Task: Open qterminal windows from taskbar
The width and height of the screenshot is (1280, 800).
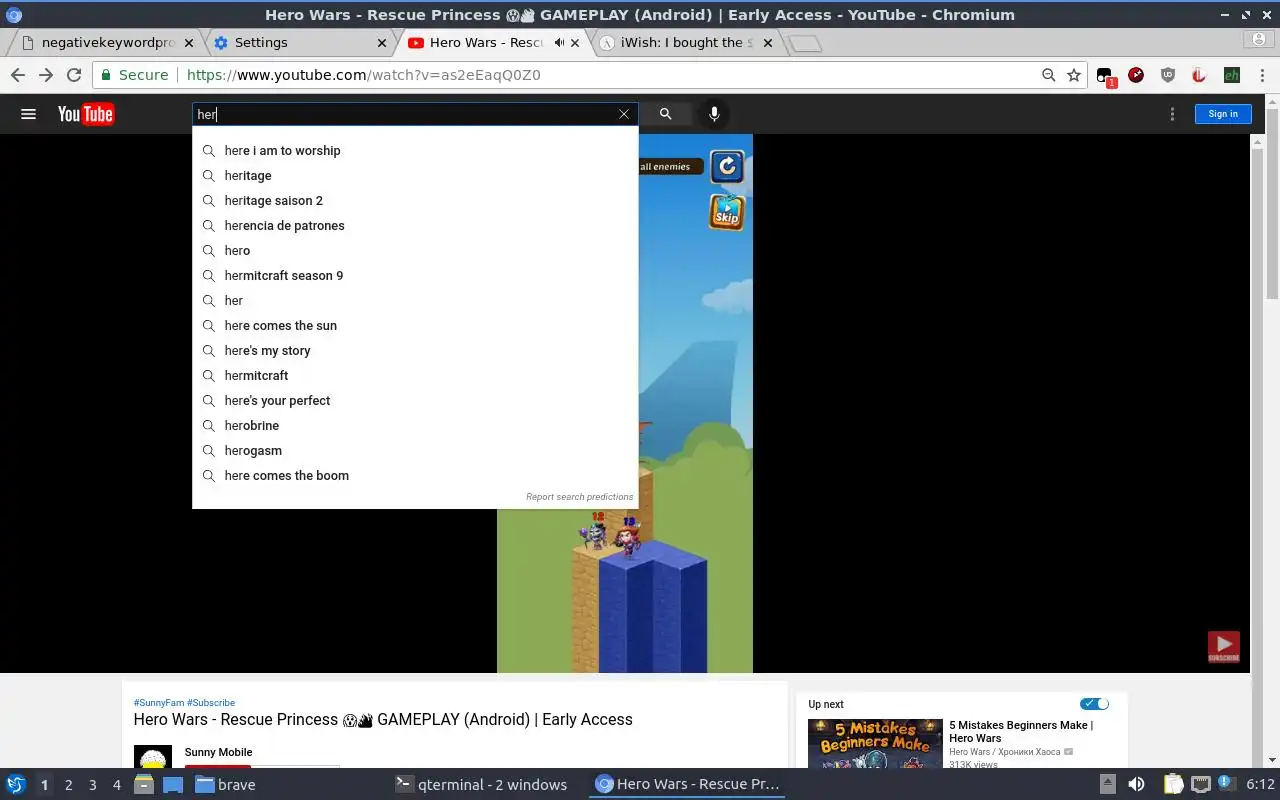Action: (x=482, y=785)
